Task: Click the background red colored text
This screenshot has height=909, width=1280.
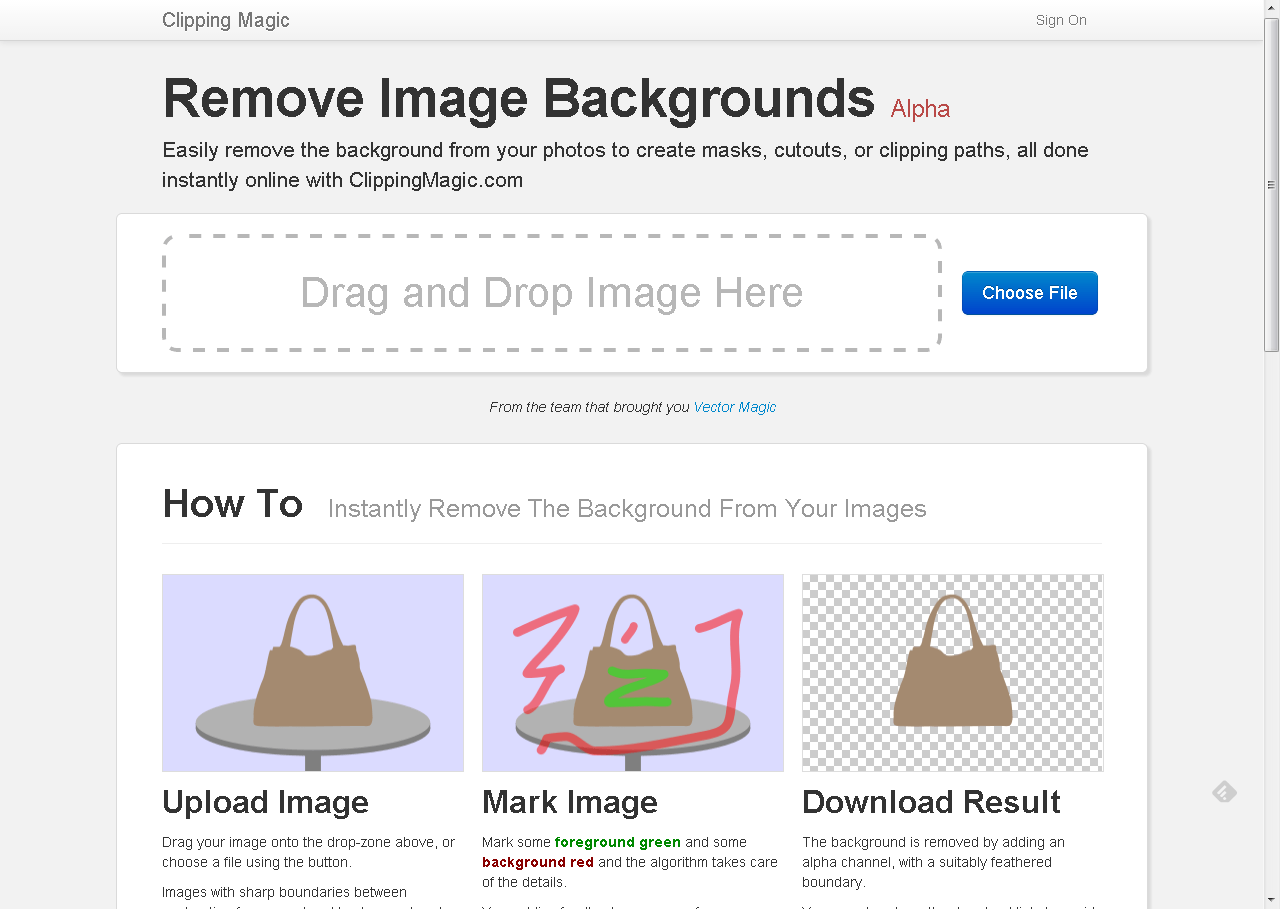Action: (537, 862)
